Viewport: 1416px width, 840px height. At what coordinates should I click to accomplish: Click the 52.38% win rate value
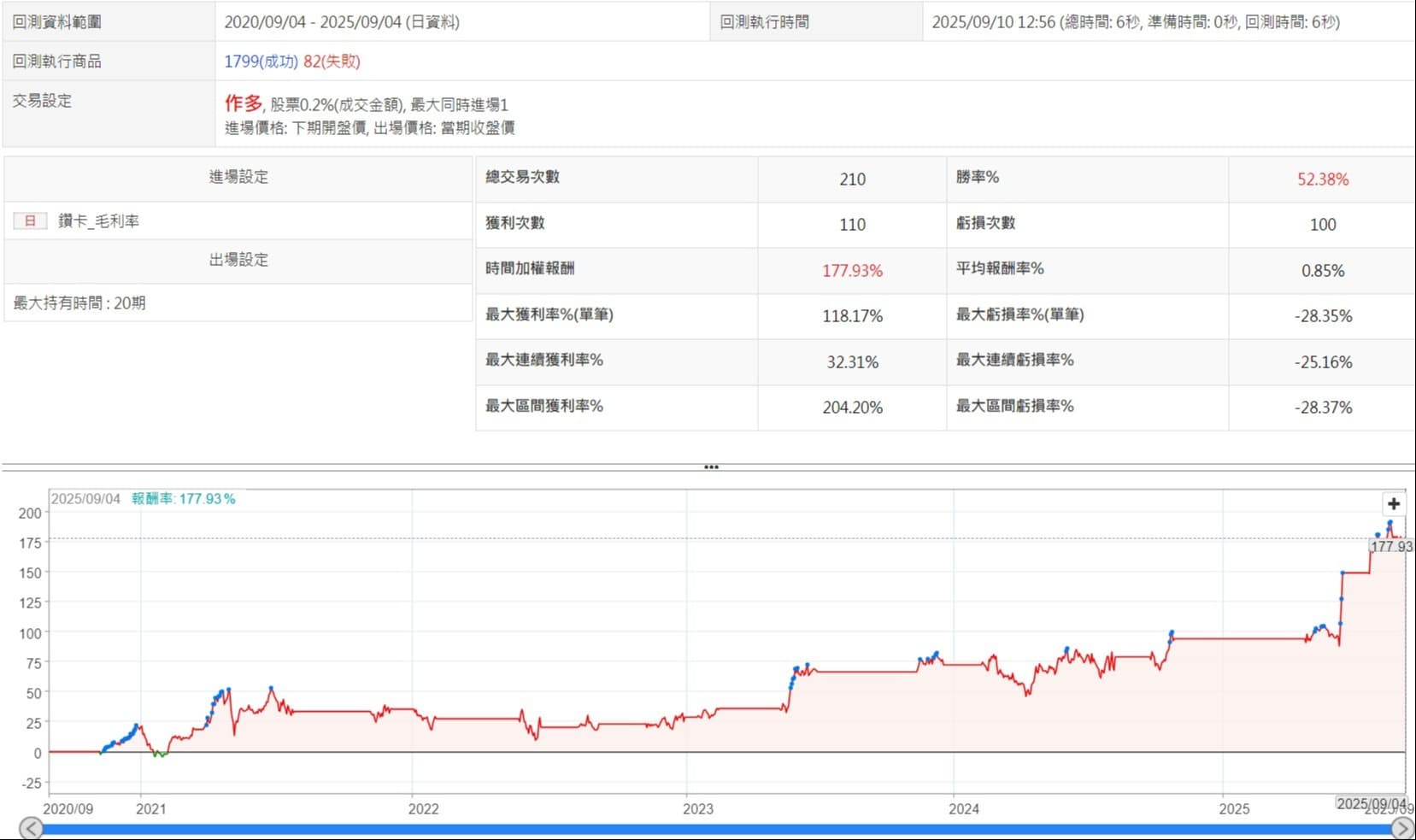[x=1322, y=179]
